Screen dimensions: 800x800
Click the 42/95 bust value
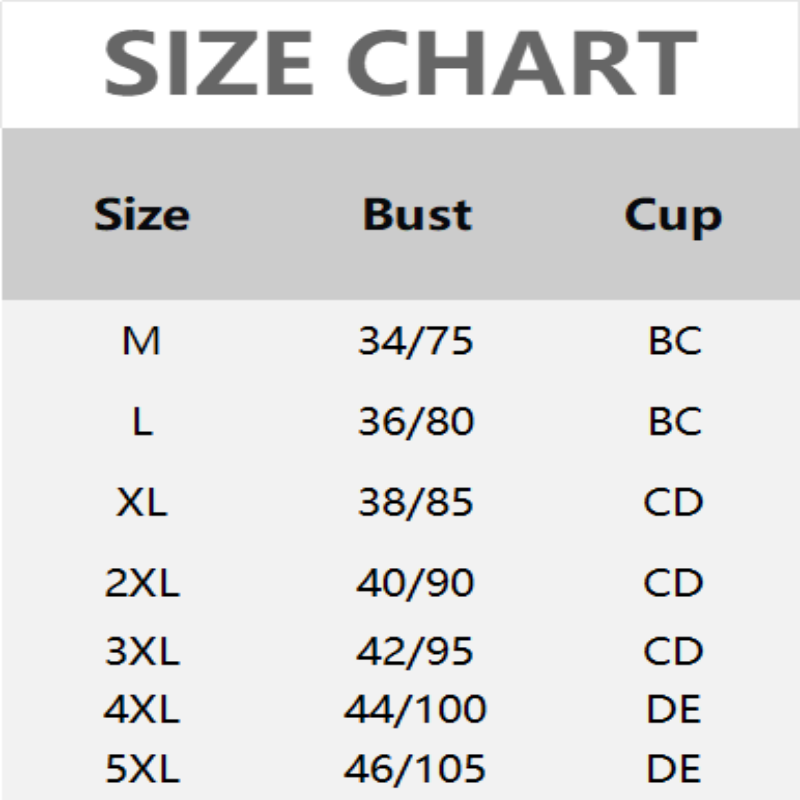pos(415,652)
